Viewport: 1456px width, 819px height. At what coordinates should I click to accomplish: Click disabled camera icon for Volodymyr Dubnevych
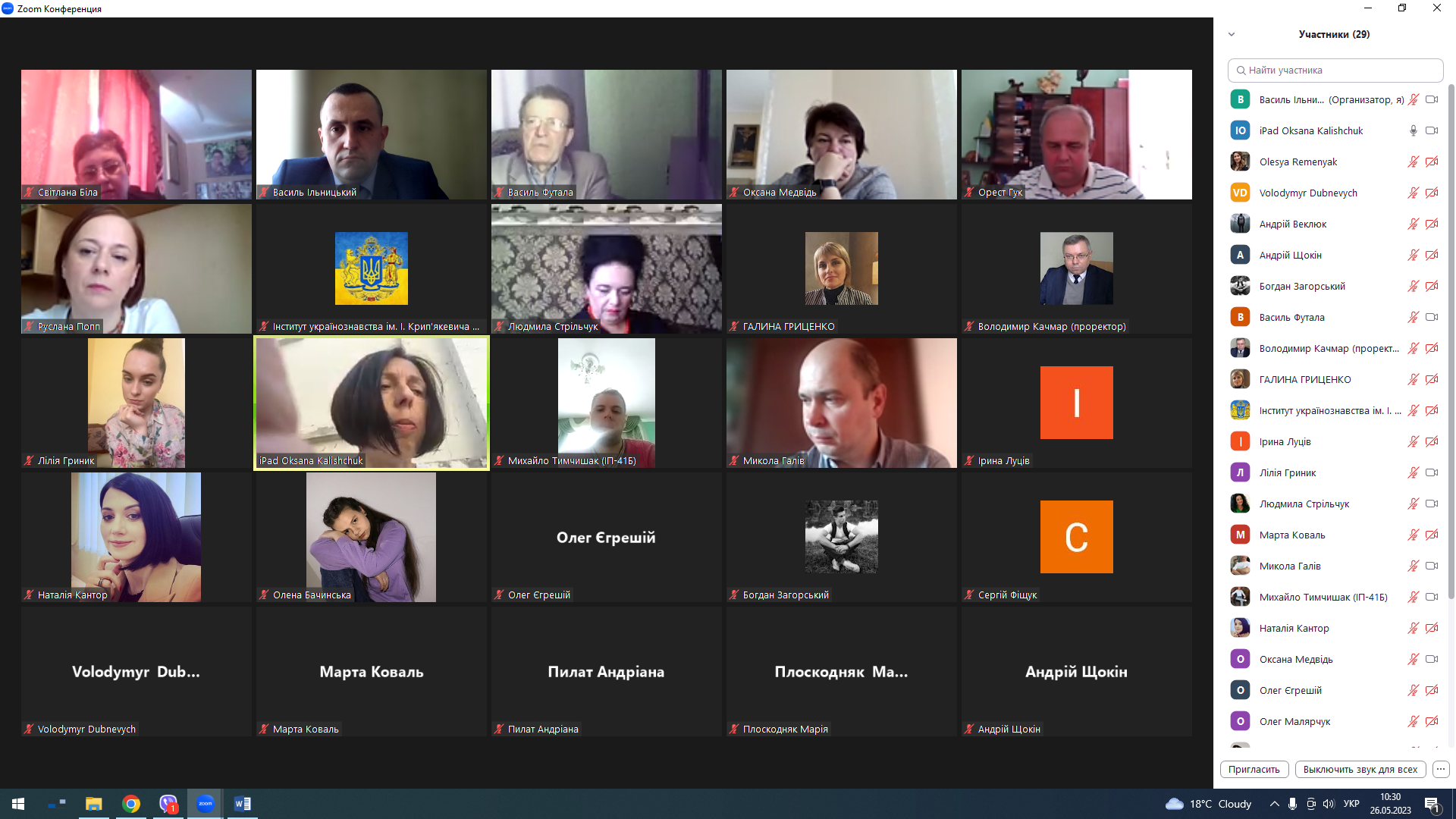click(x=1432, y=193)
